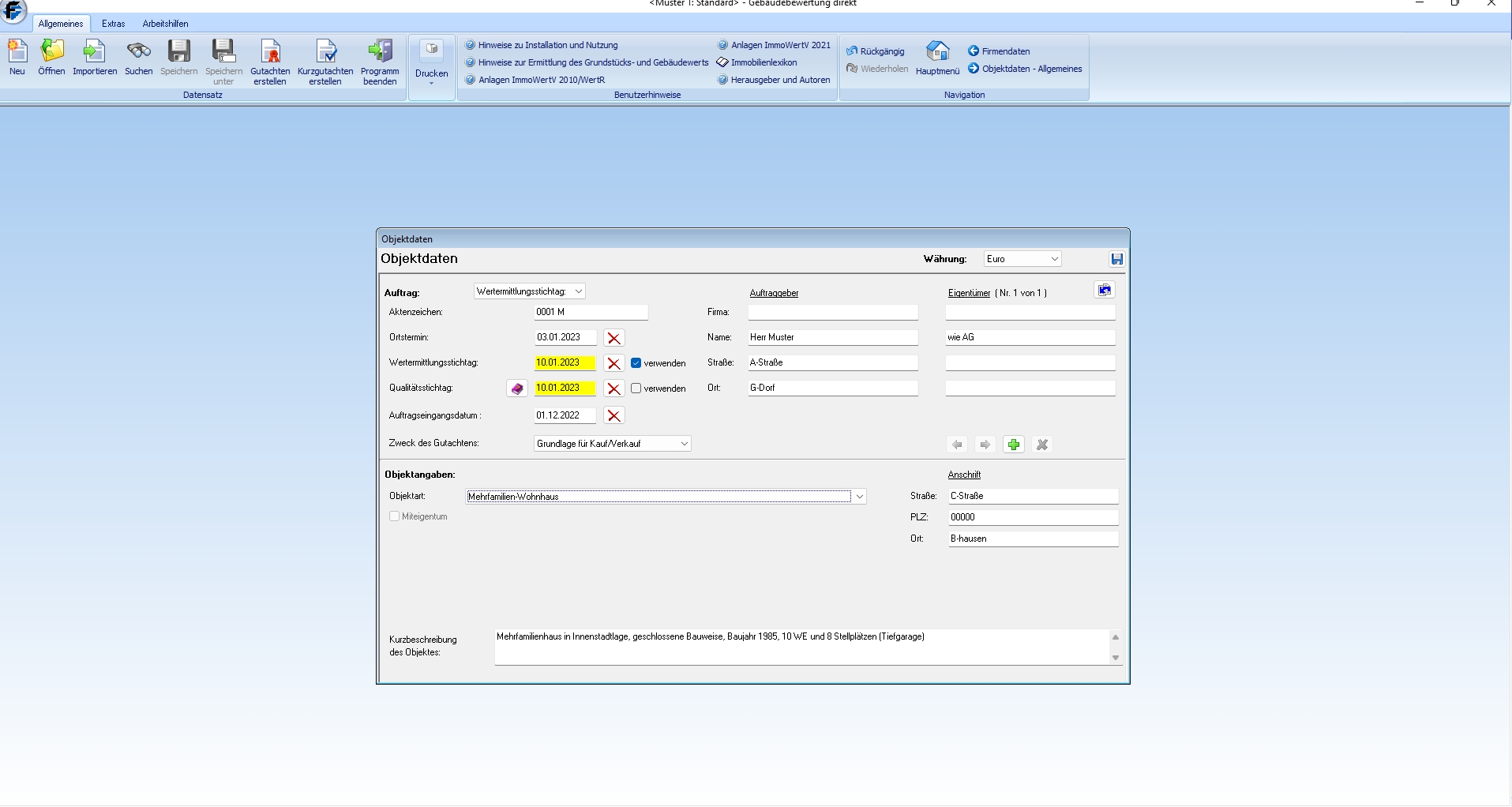Open the Arbeitshilfen tab
Image resolution: width=1512 pixels, height=807 pixels.
tap(165, 24)
